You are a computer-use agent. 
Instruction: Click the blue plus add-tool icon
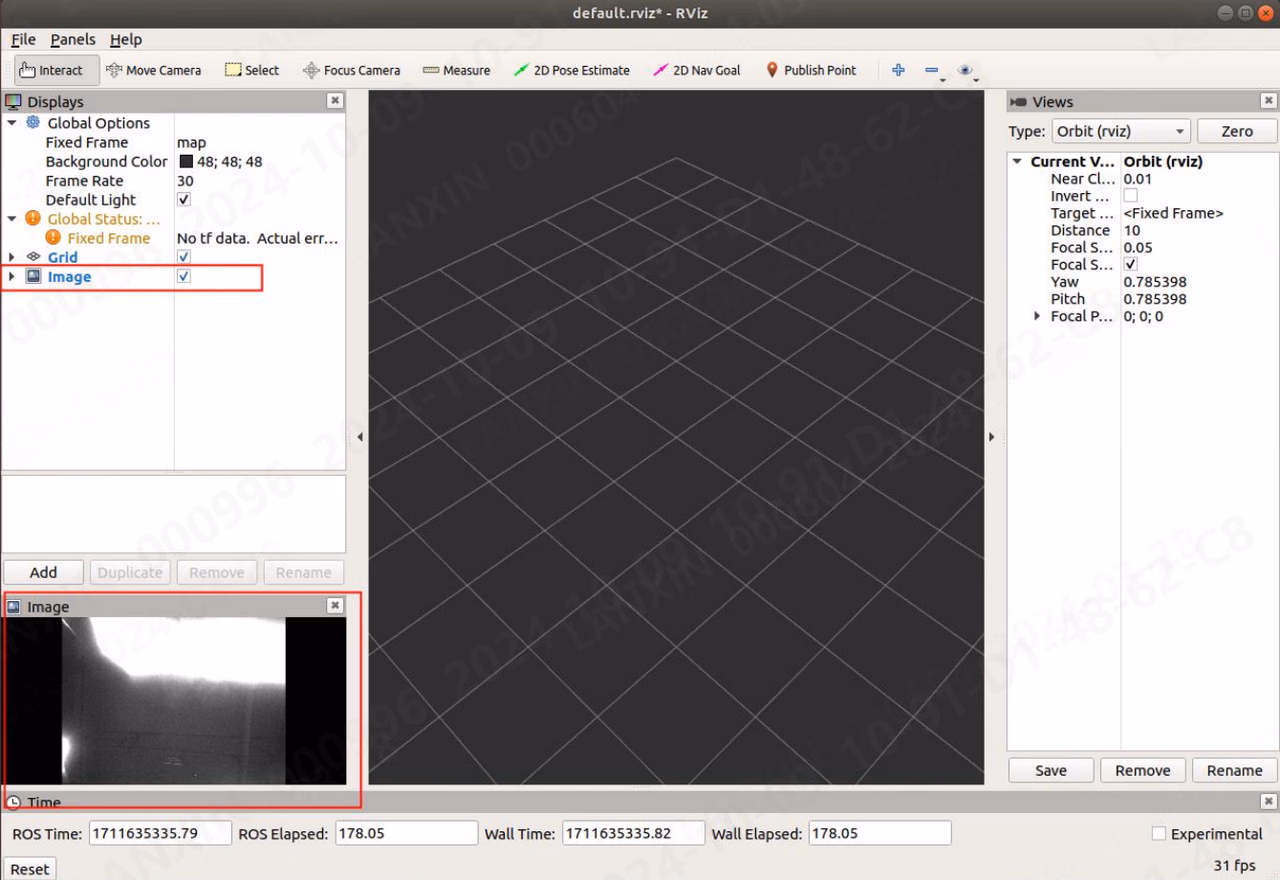898,70
